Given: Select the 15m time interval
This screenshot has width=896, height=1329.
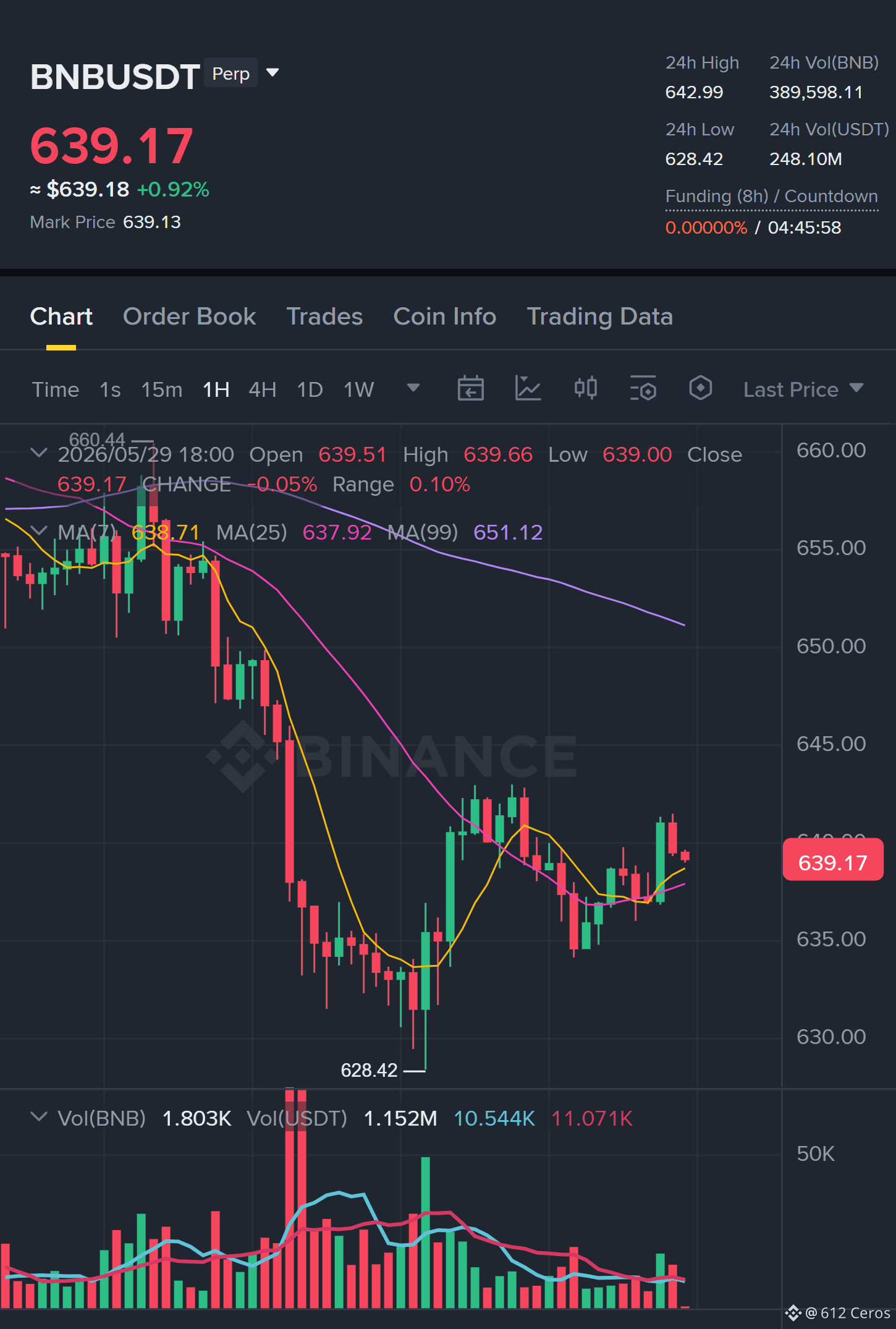Looking at the screenshot, I should pyautogui.click(x=162, y=389).
